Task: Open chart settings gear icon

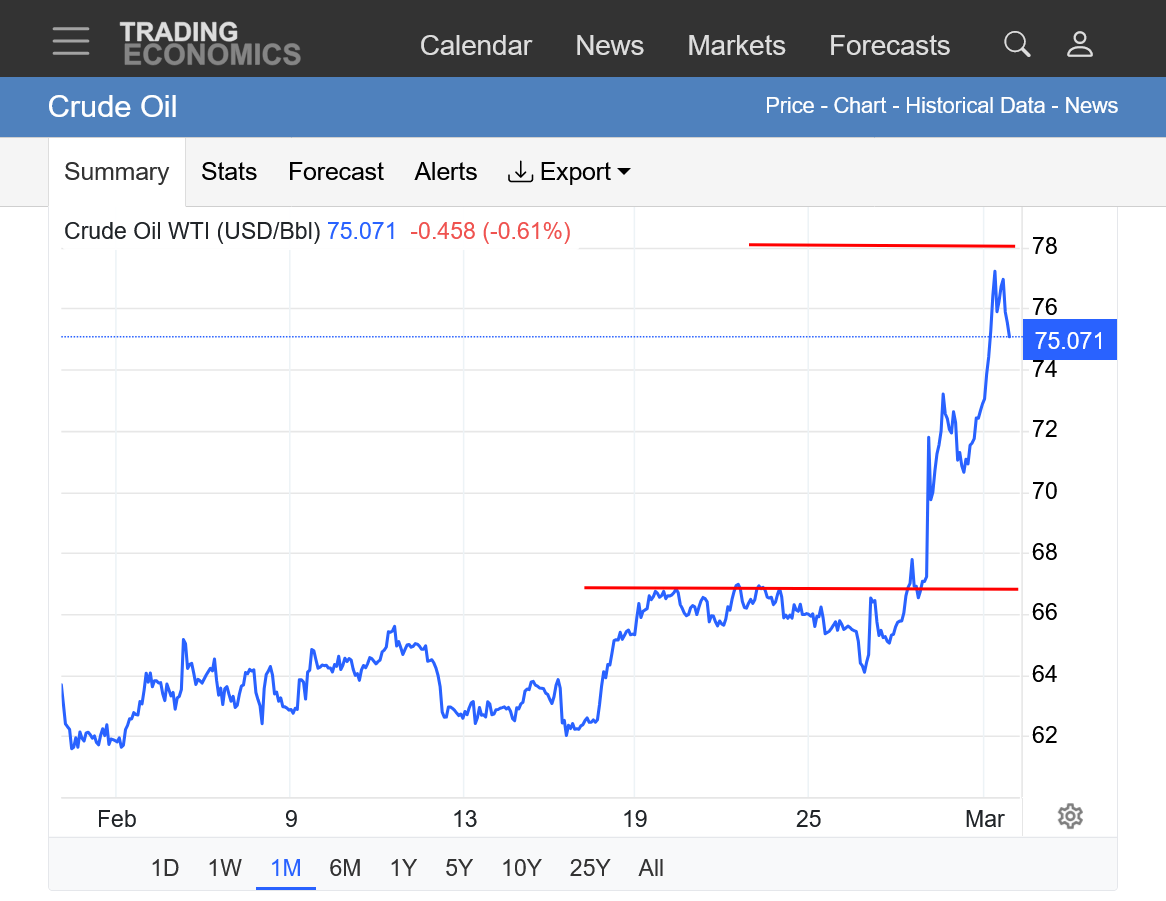Action: click(1070, 816)
